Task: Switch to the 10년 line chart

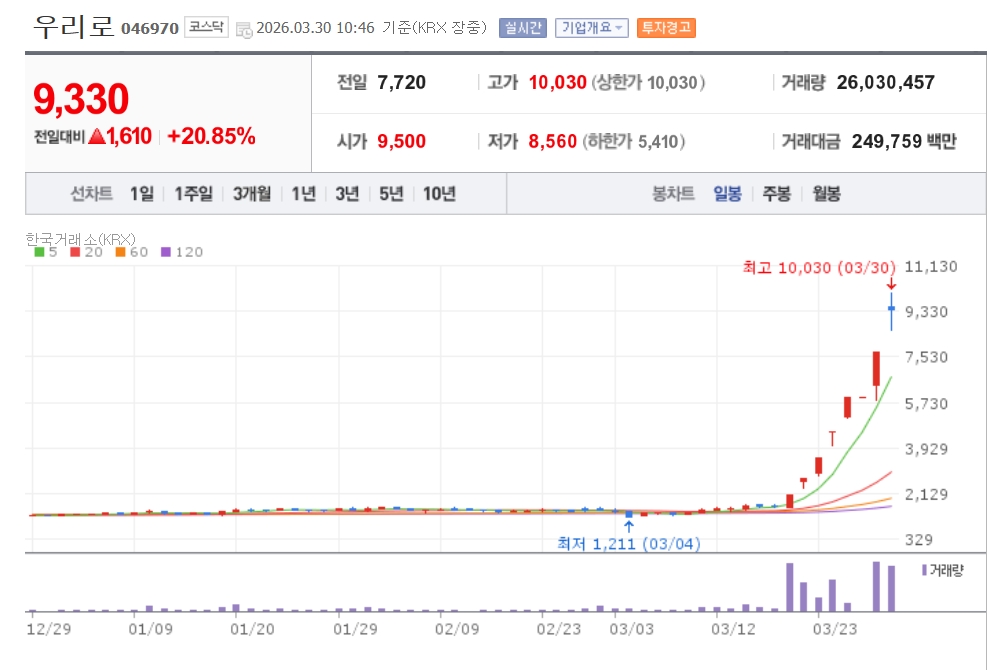Action: 439,193
